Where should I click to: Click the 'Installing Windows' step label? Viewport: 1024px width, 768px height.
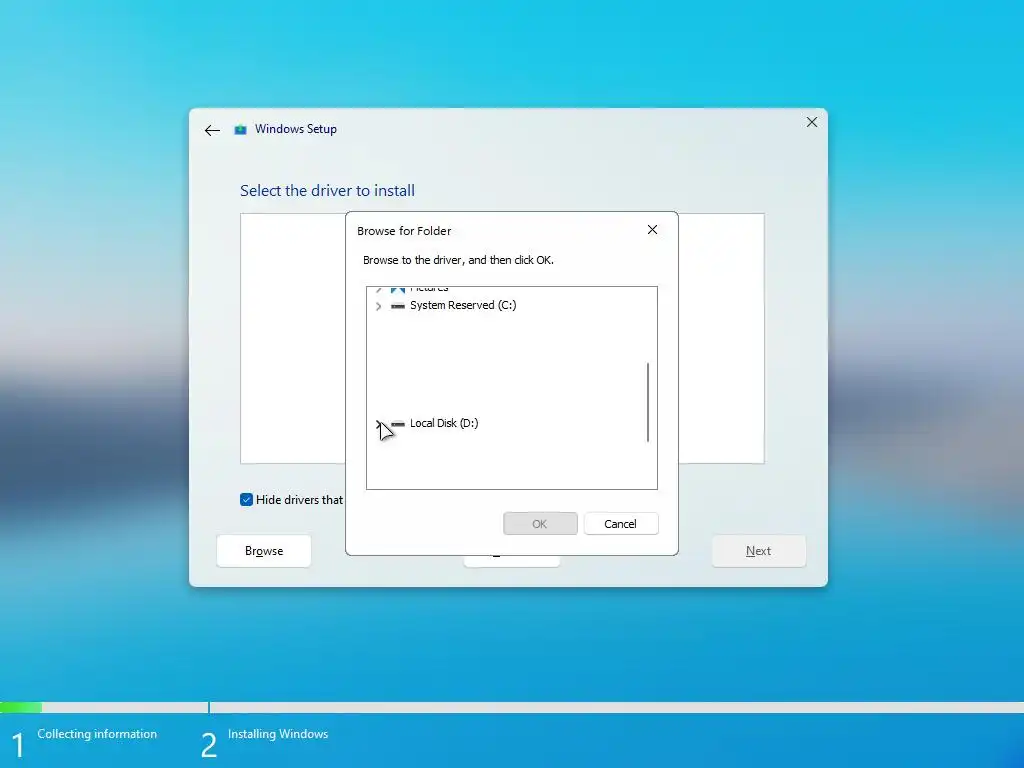click(278, 734)
